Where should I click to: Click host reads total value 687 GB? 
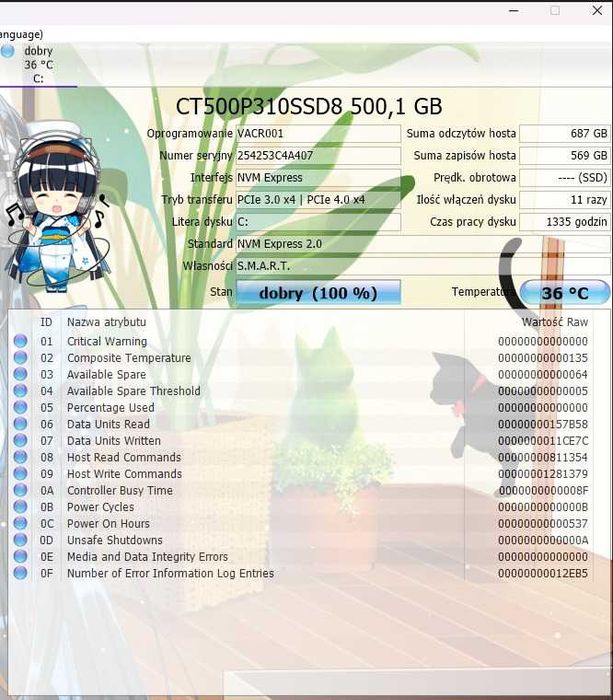[x=565, y=133]
